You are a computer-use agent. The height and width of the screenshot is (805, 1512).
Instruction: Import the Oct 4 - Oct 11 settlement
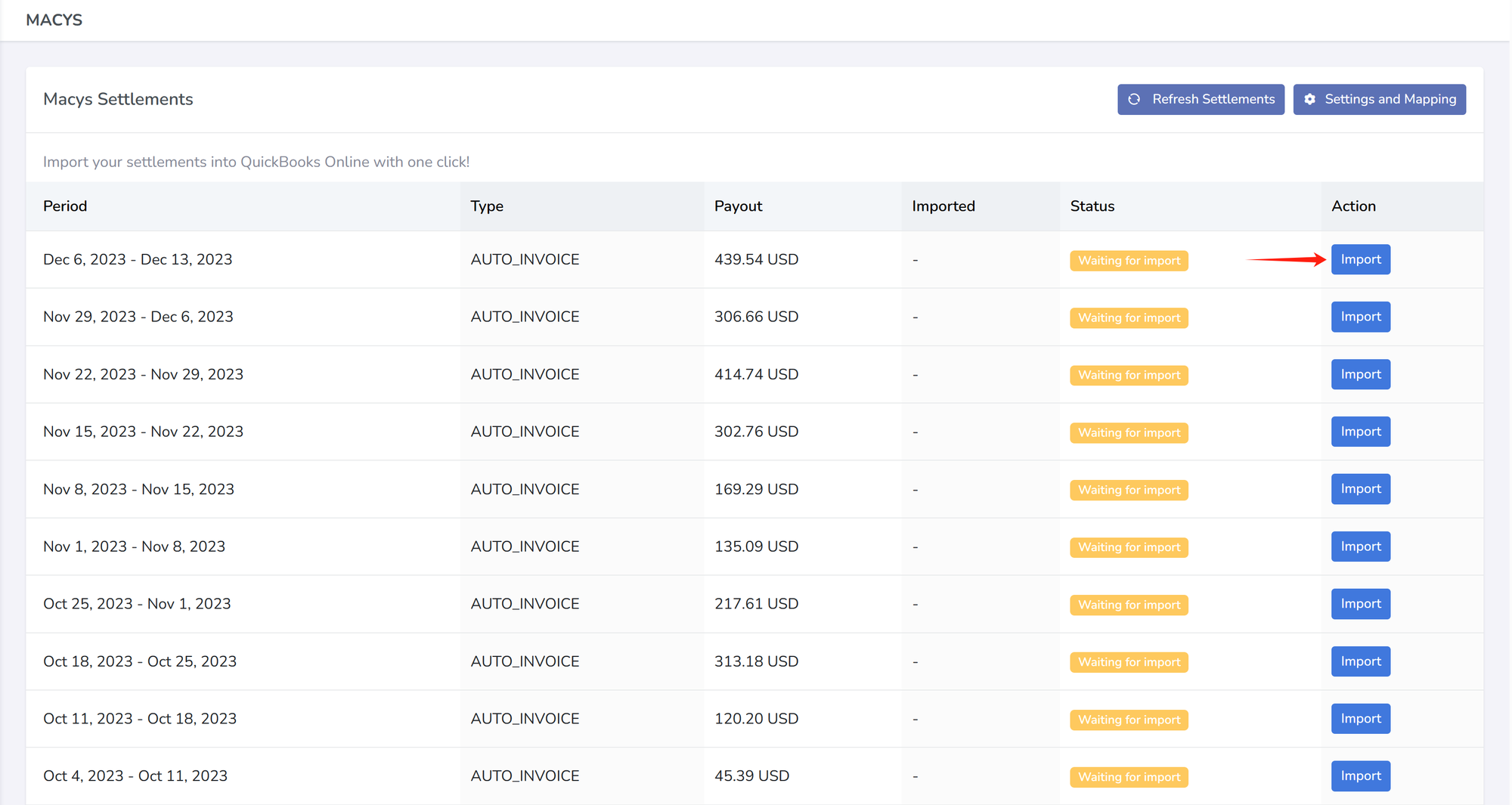[x=1360, y=776]
